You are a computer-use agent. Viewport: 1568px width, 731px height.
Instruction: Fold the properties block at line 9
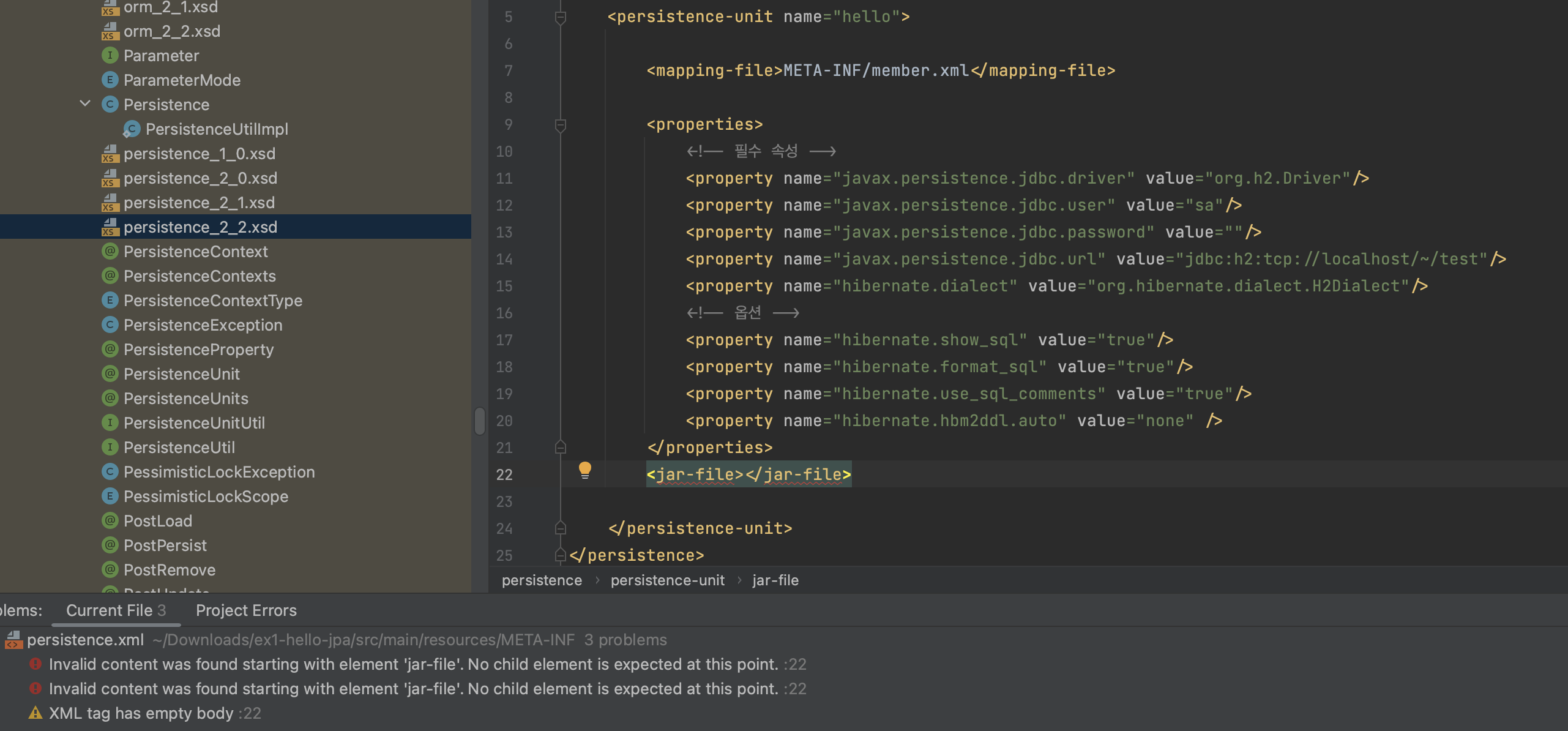click(x=560, y=125)
